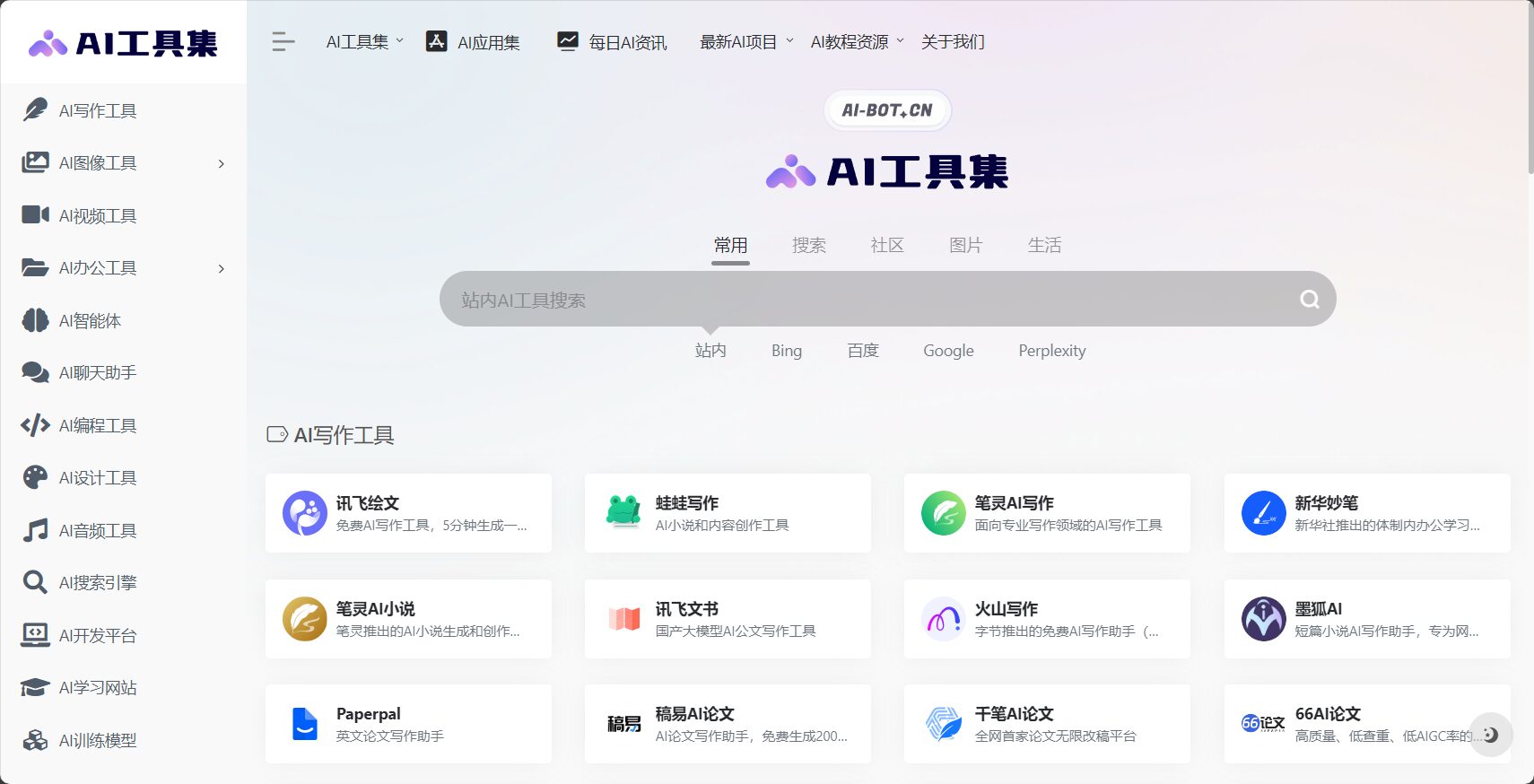Open 关于我们 in top navigation
The image size is (1534, 784).
953,41
